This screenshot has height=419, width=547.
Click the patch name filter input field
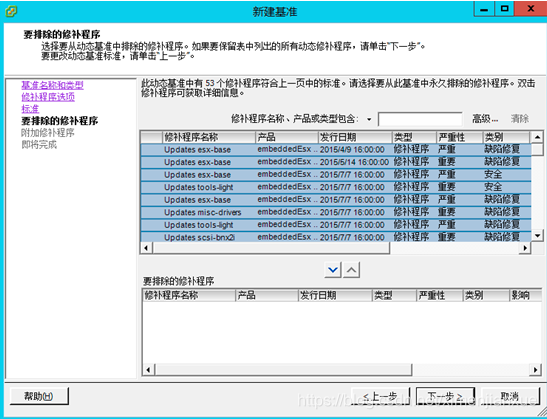pos(420,119)
